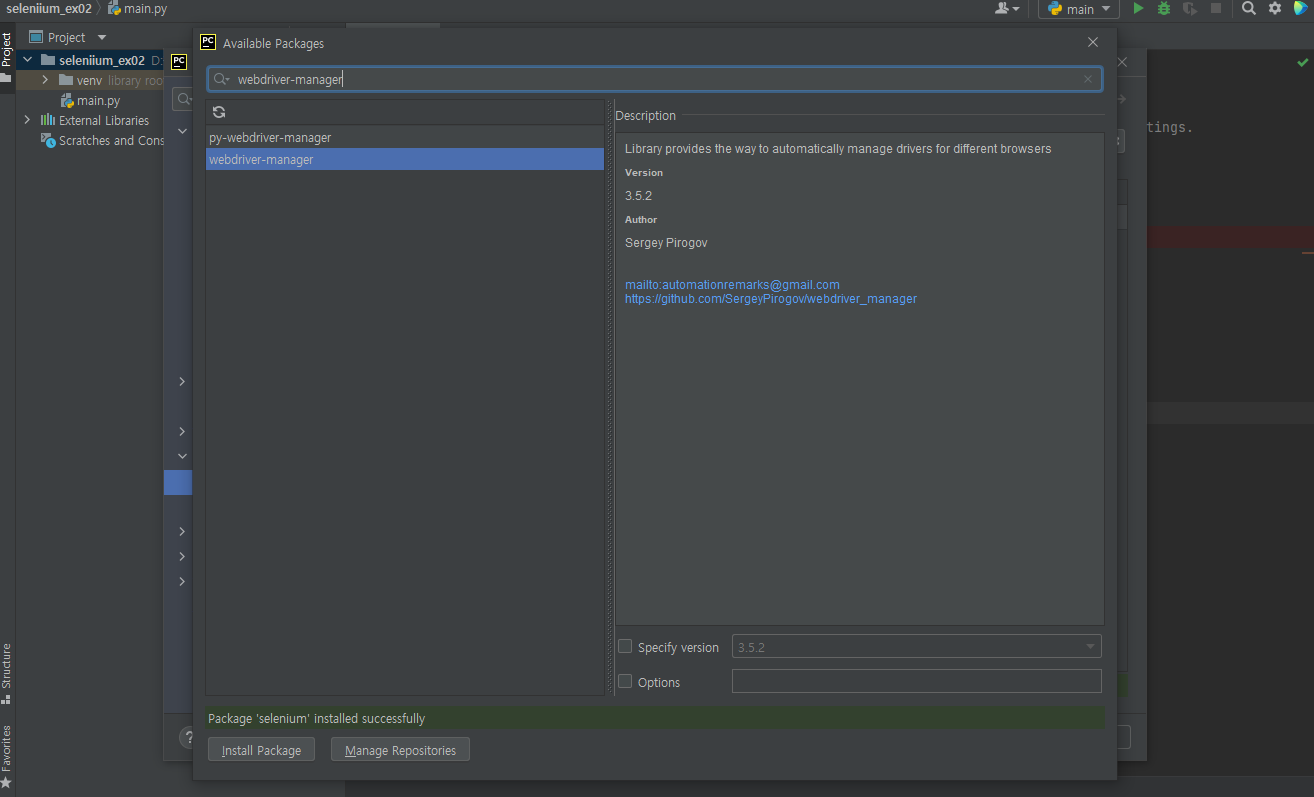Image resolution: width=1314 pixels, height=797 pixels.
Task: Expand the External Libraries node arrow
Action: [27, 120]
